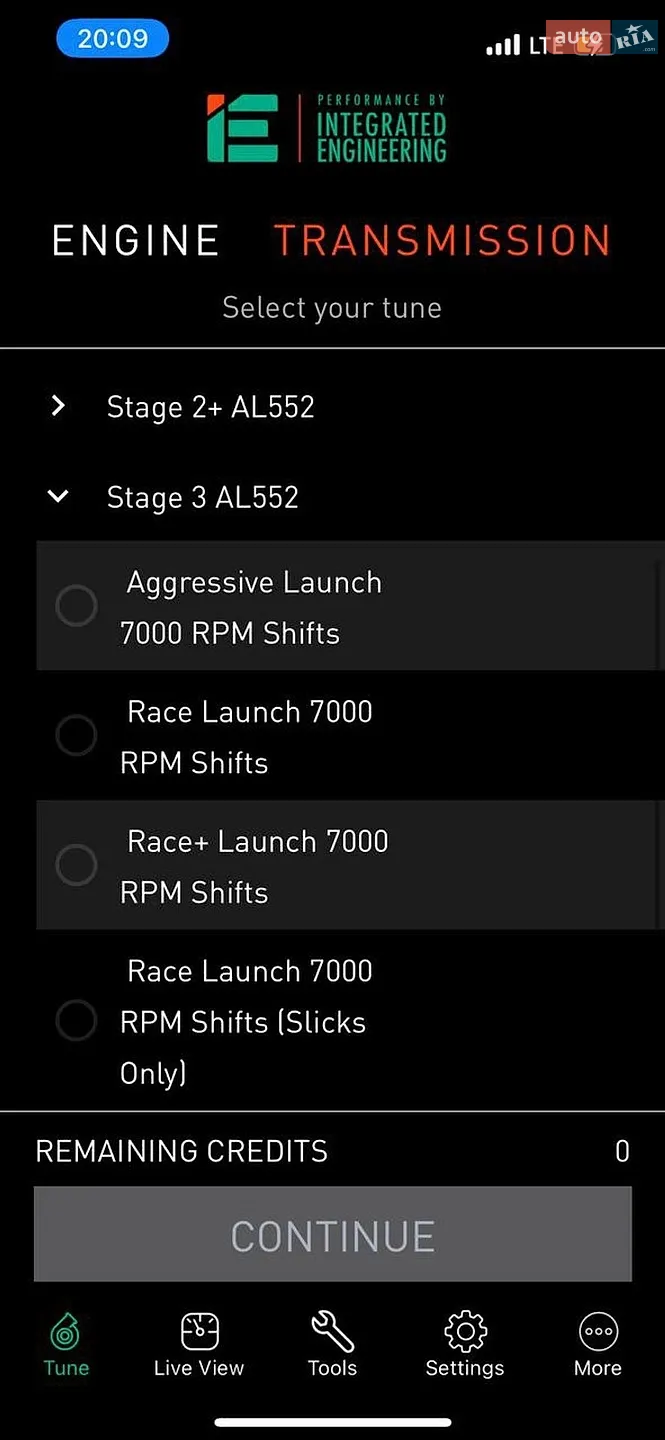665x1440 pixels.
Task: Tap the REMAINING CREDITS row
Action: 333,1151
